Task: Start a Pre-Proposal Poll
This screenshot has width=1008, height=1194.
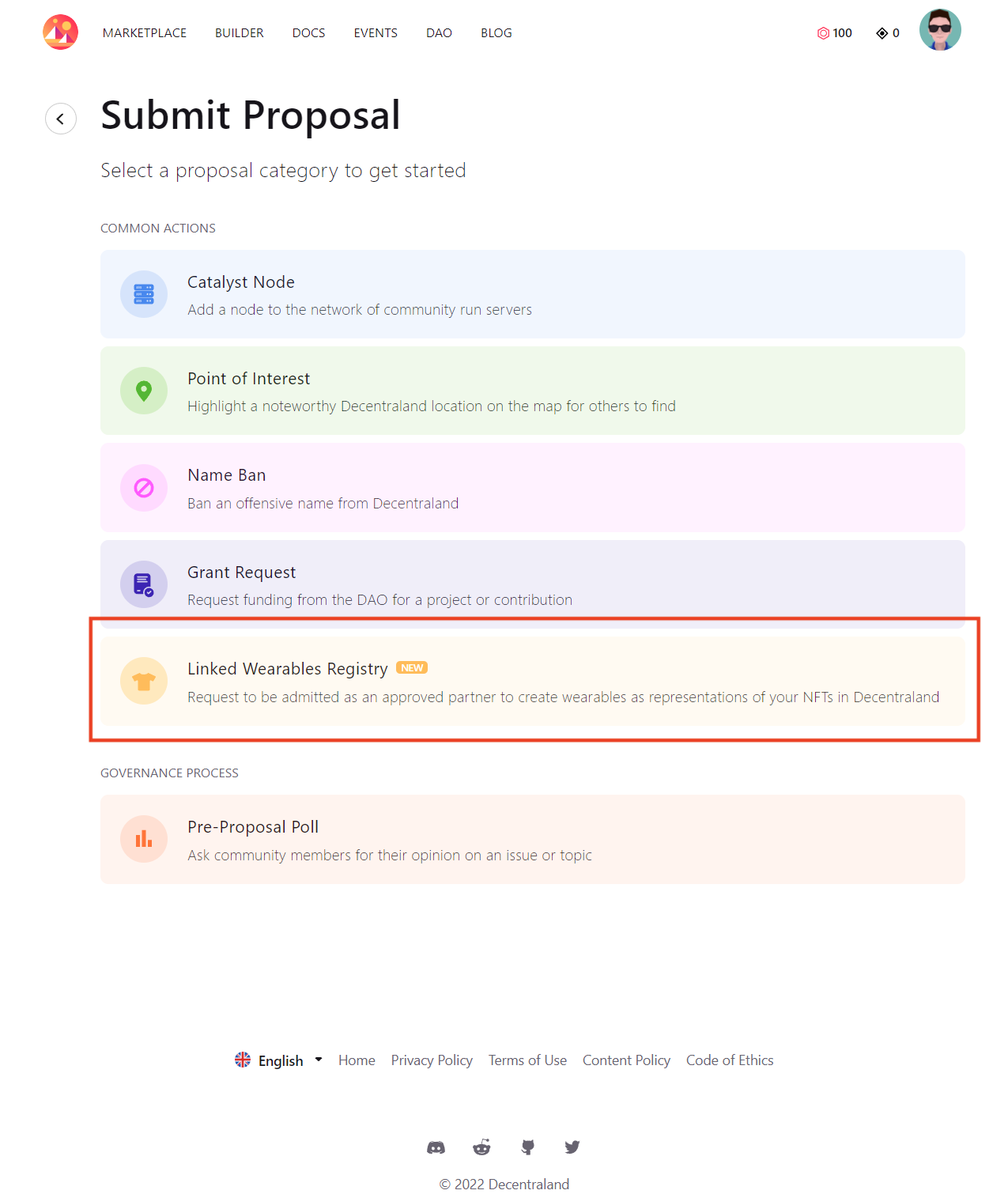Action: tap(532, 839)
